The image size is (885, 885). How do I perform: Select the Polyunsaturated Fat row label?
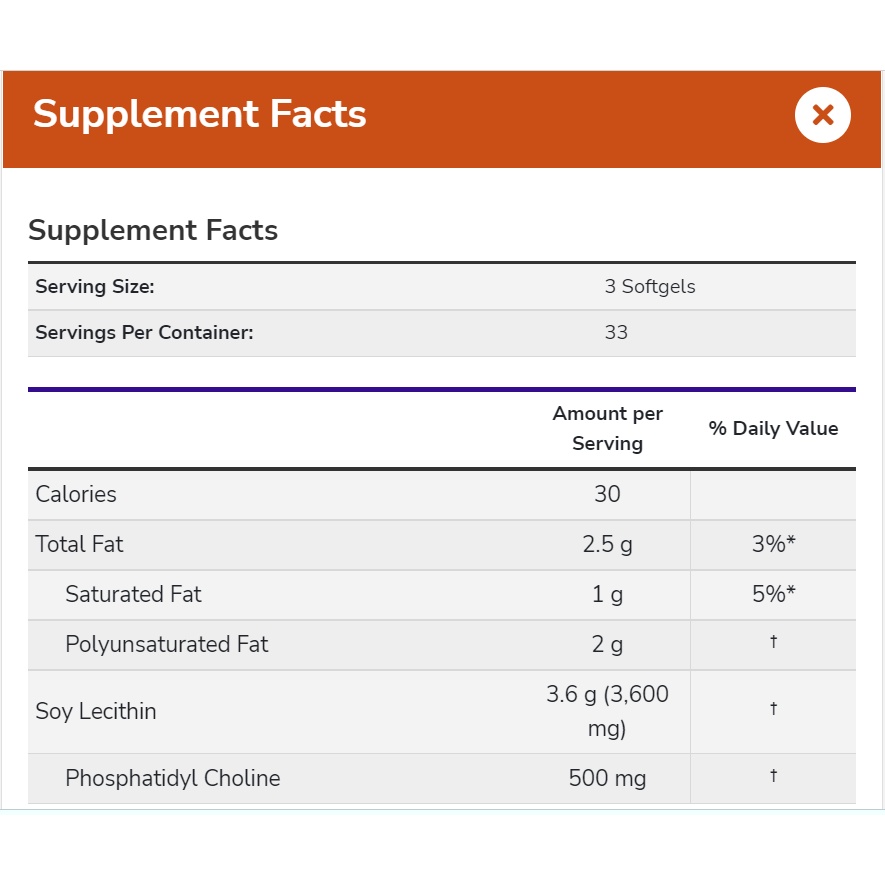166,644
